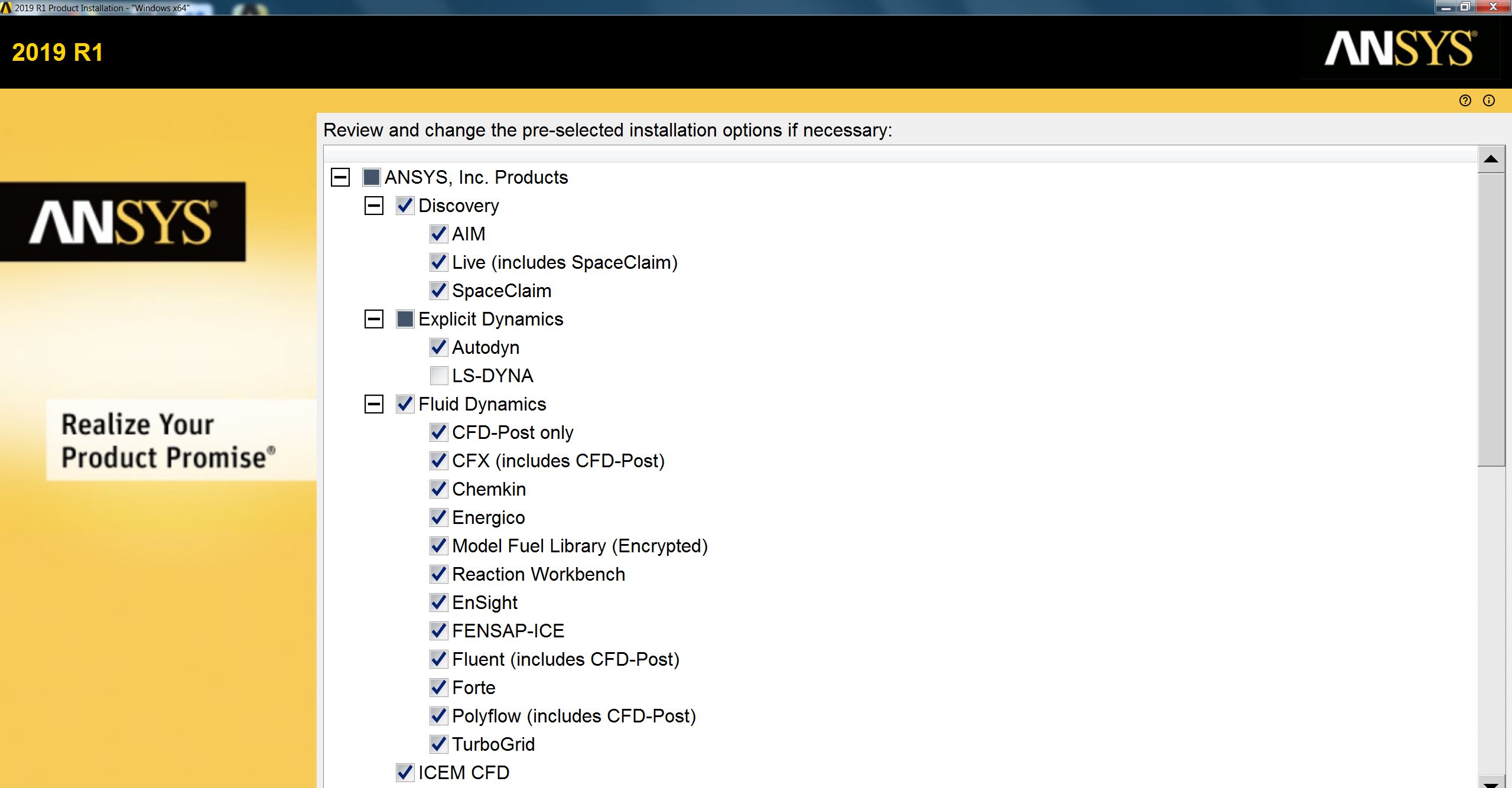Enable the LS-DYNA checkbox
Screen dimensions: 1512x788
point(438,376)
